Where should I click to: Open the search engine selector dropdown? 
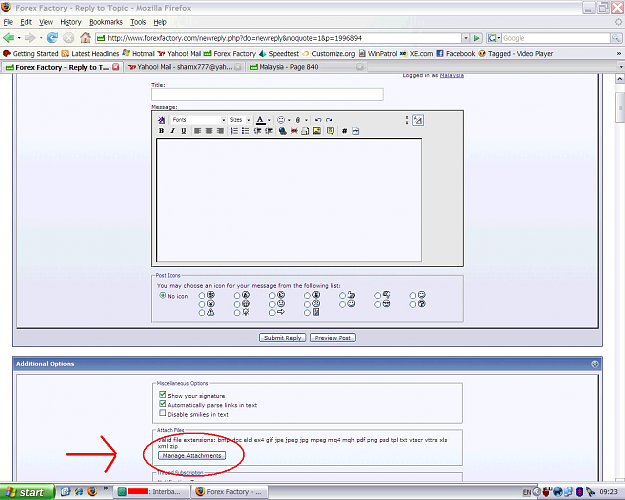[x=494, y=38]
